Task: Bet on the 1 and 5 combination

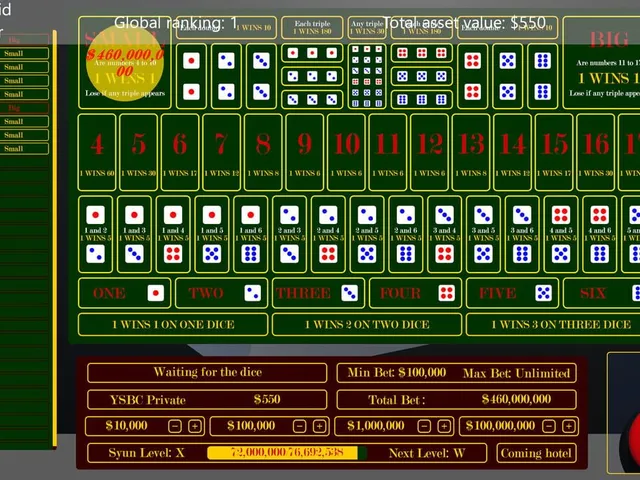Action: [212, 234]
